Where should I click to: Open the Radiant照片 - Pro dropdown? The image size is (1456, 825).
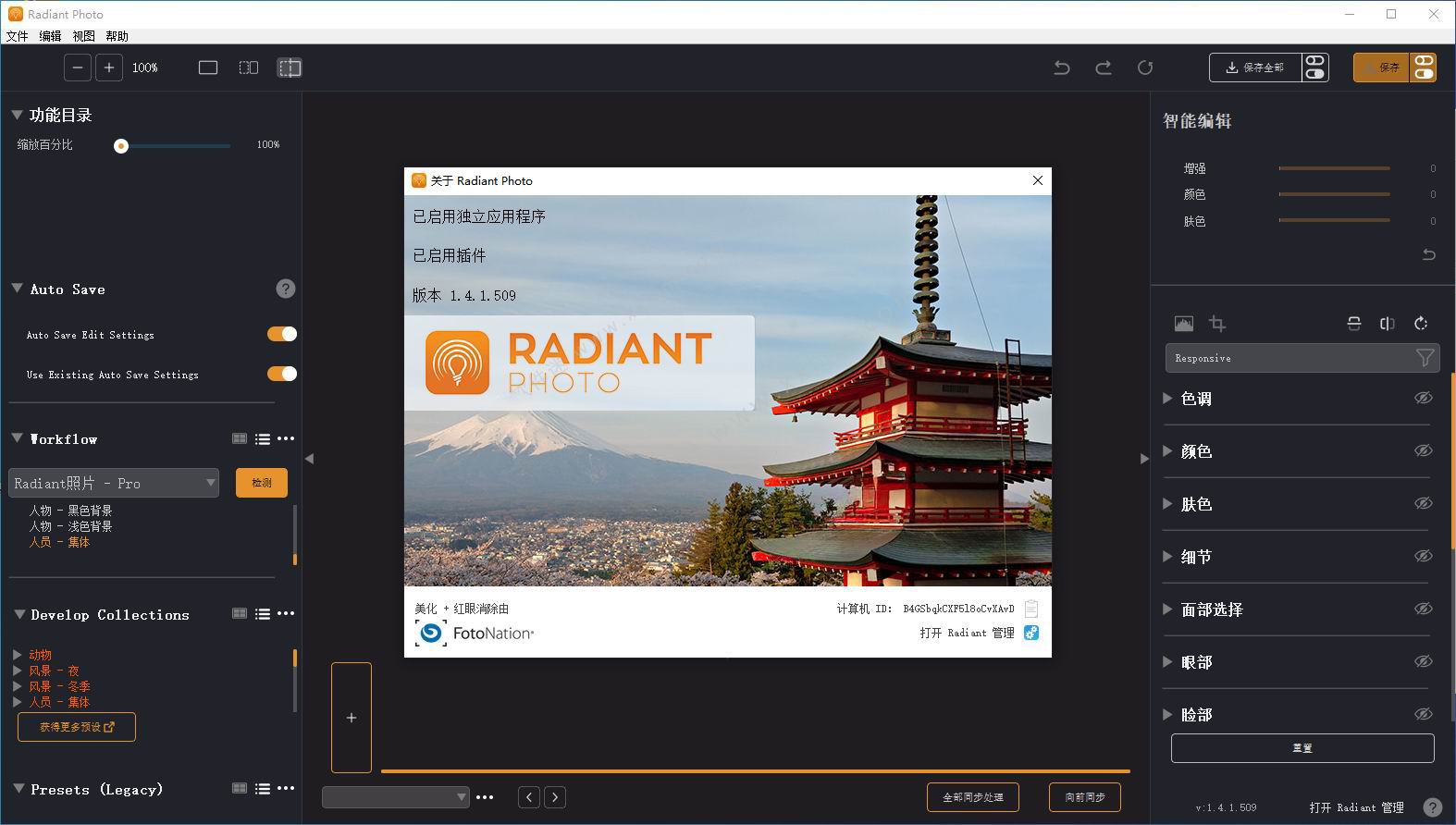114,483
